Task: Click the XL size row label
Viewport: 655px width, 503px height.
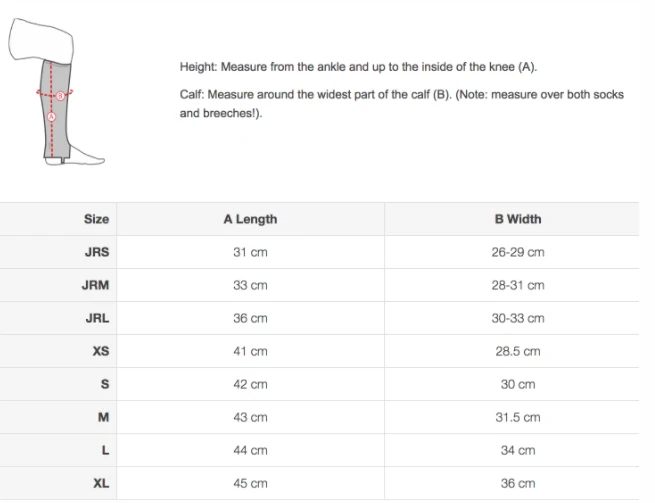Action: (x=101, y=483)
